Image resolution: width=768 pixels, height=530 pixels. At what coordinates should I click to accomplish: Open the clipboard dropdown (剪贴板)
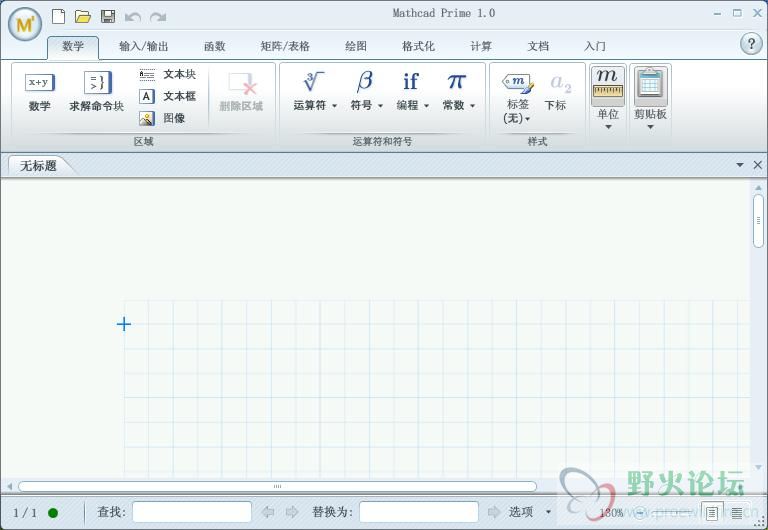point(650,98)
